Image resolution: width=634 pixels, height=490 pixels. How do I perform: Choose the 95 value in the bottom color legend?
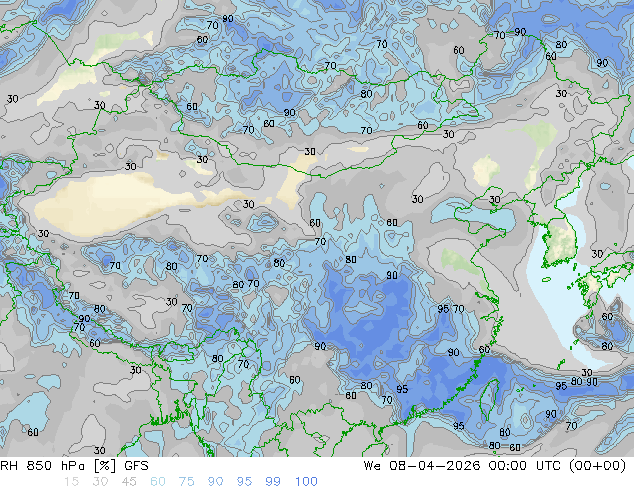pyautogui.click(x=244, y=482)
